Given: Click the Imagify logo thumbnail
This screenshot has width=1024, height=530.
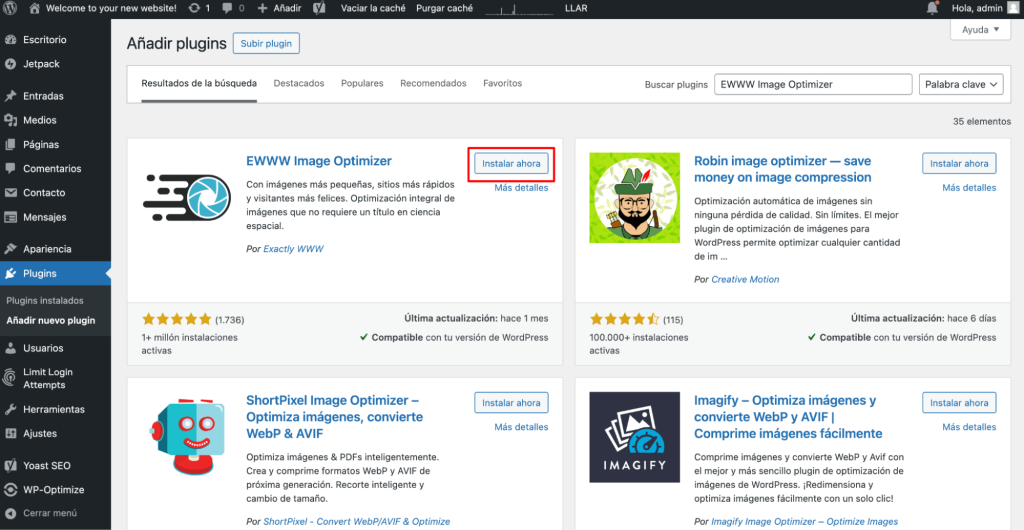Looking at the screenshot, I should [x=634, y=437].
